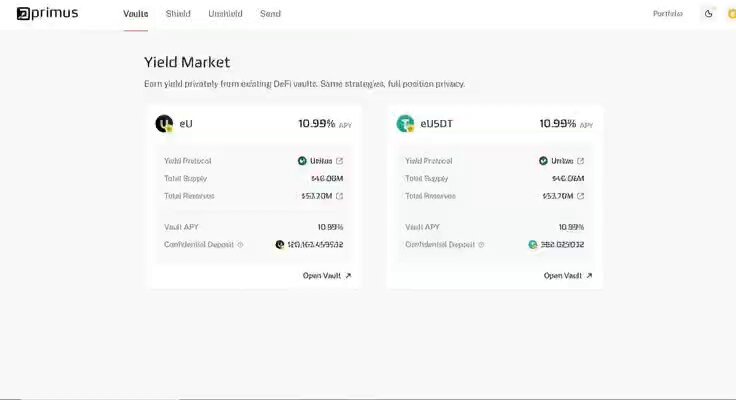Click the Vault APY value in eU card
This screenshot has height=400, width=736.
(x=330, y=227)
